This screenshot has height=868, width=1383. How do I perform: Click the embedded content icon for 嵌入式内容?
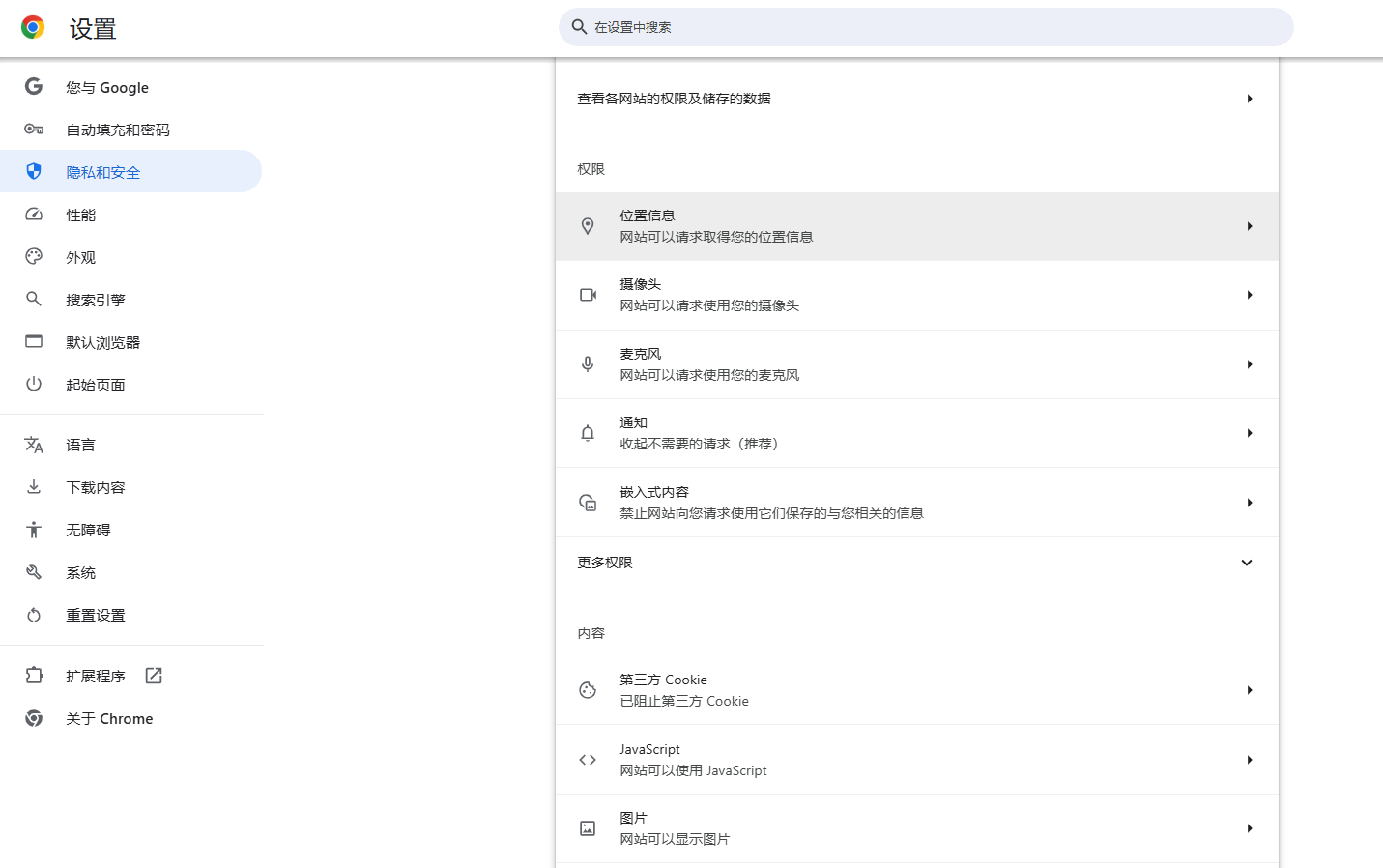pyautogui.click(x=588, y=503)
